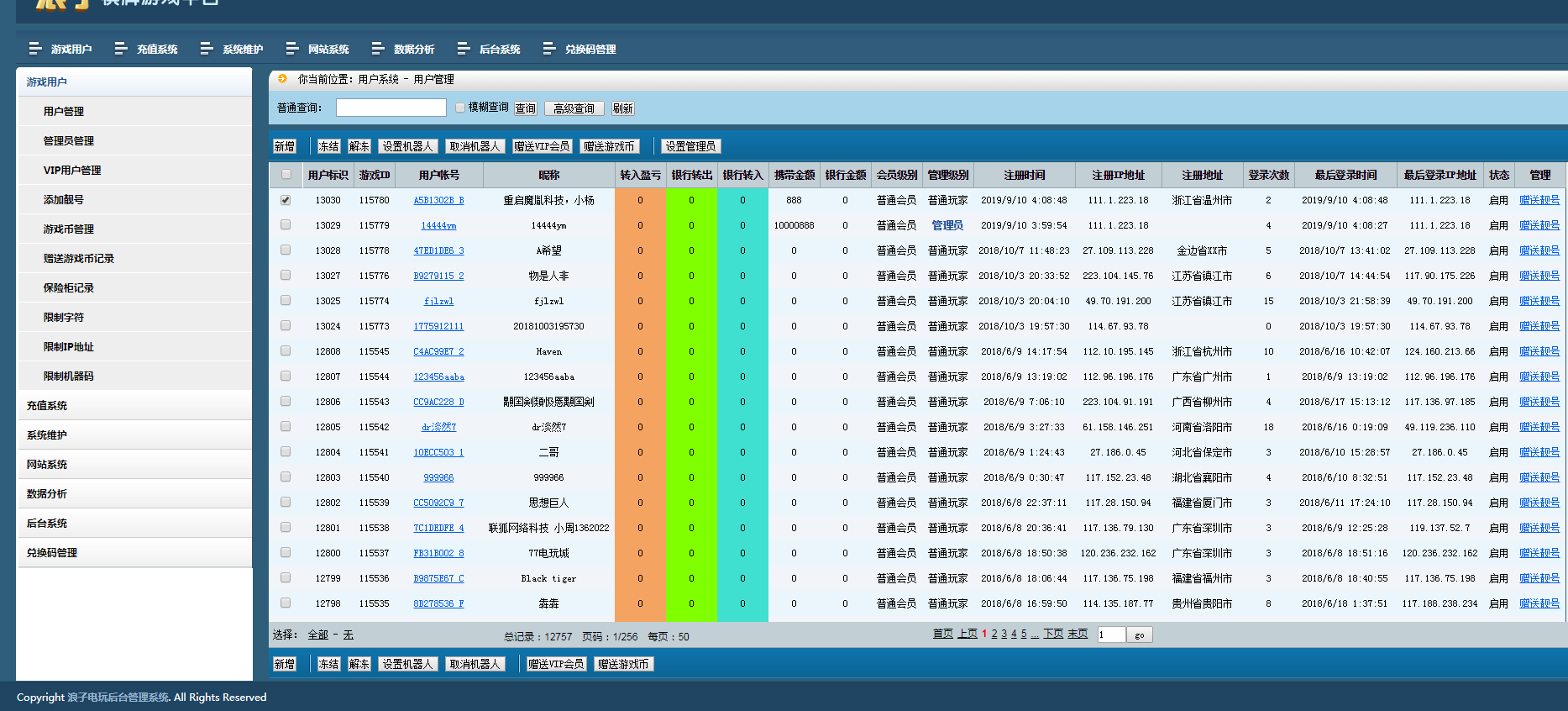Expand the 兑换码管理 section in left sidebar
Viewport: 1568px width, 711px height.
(x=52, y=552)
